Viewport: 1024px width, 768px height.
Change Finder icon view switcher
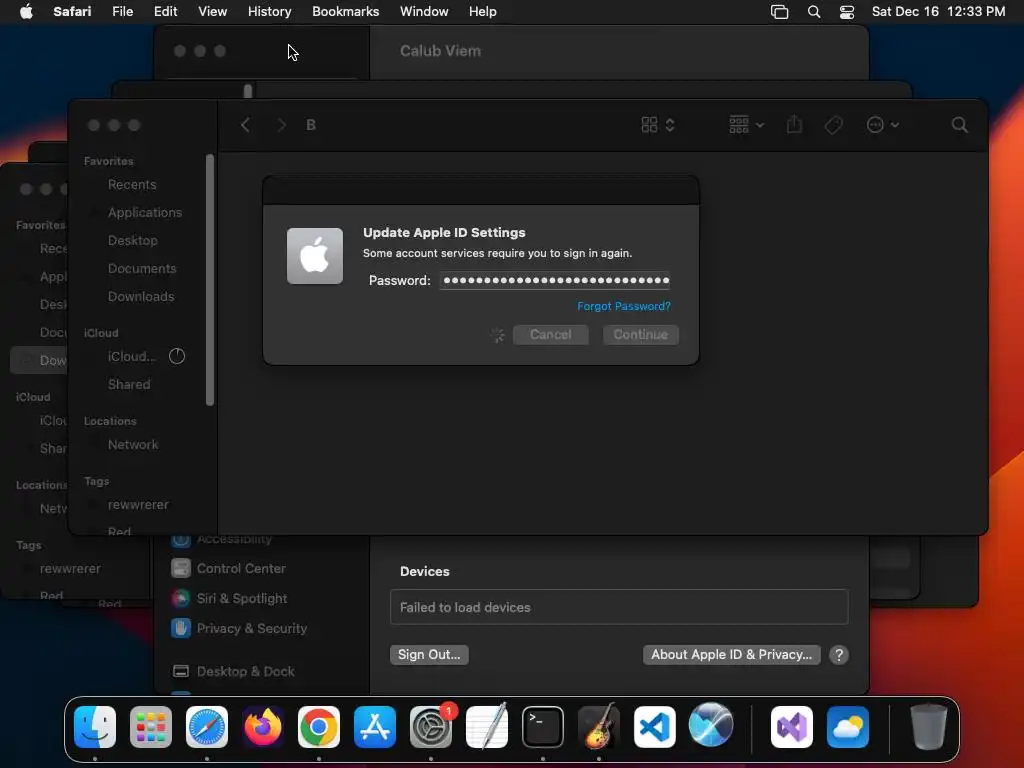pos(658,125)
